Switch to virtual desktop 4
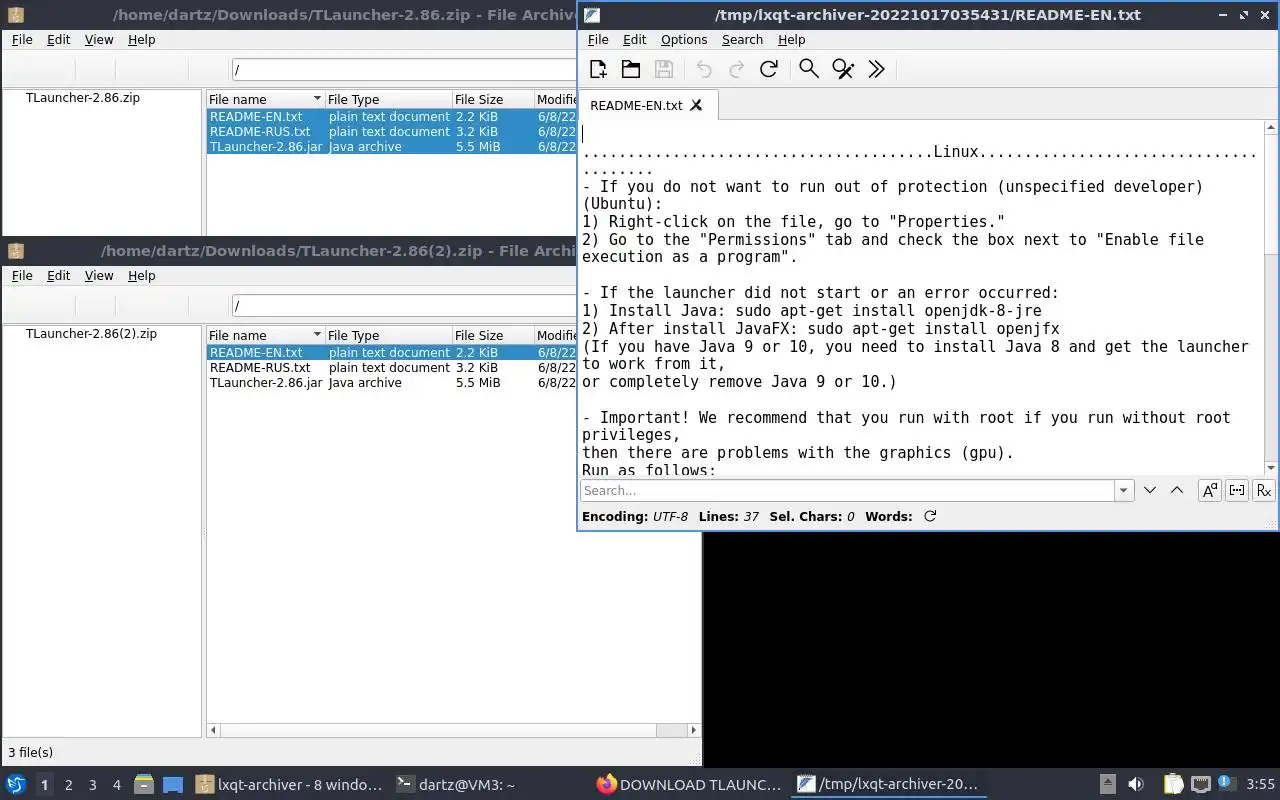This screenshot has width=1280, height=800. (x=116, y=785)
